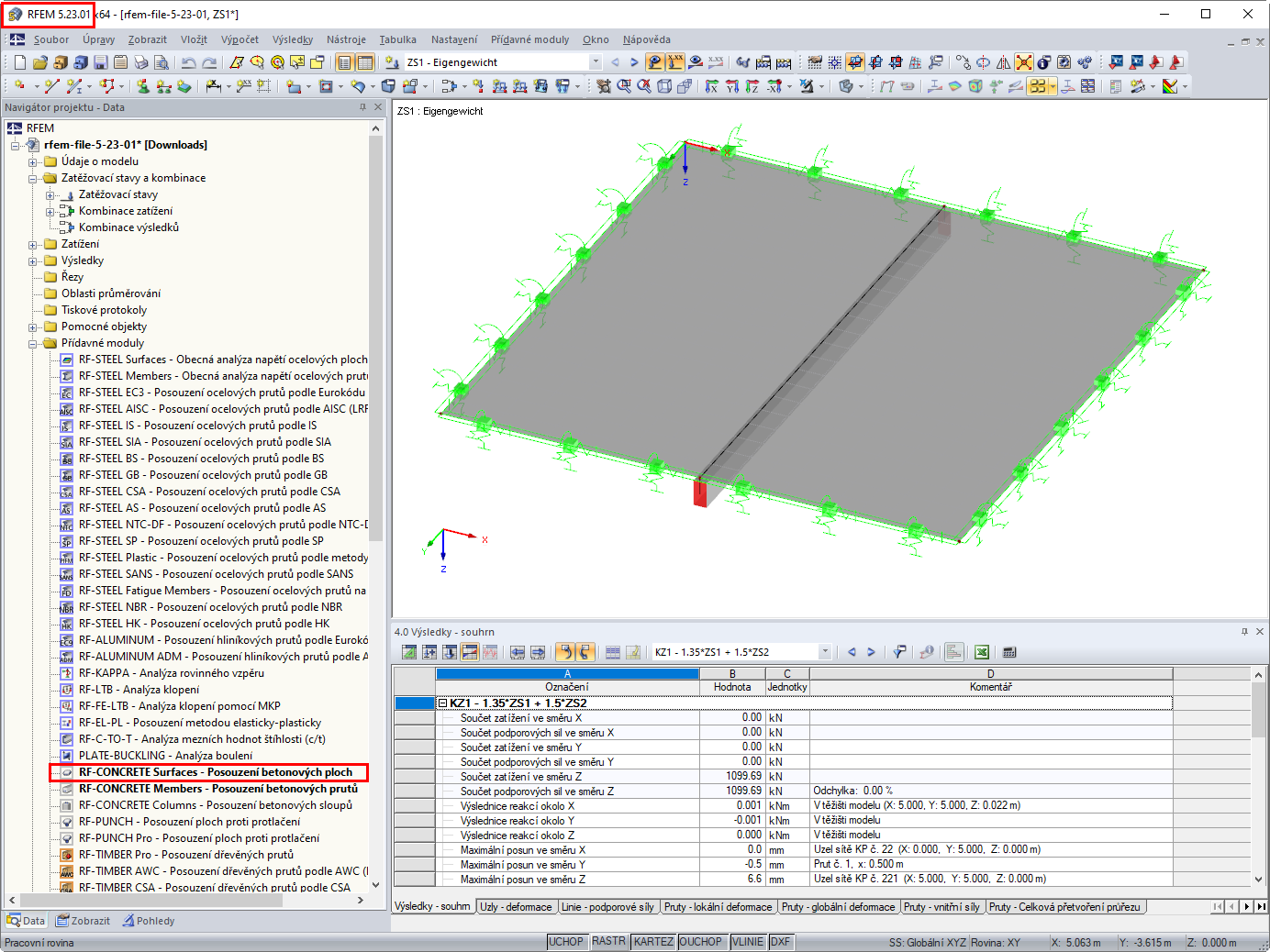The image size is (1270, 952).
Task: Toggle the UCHOP snap mode in status bar
Action: [x=566, y=941]
